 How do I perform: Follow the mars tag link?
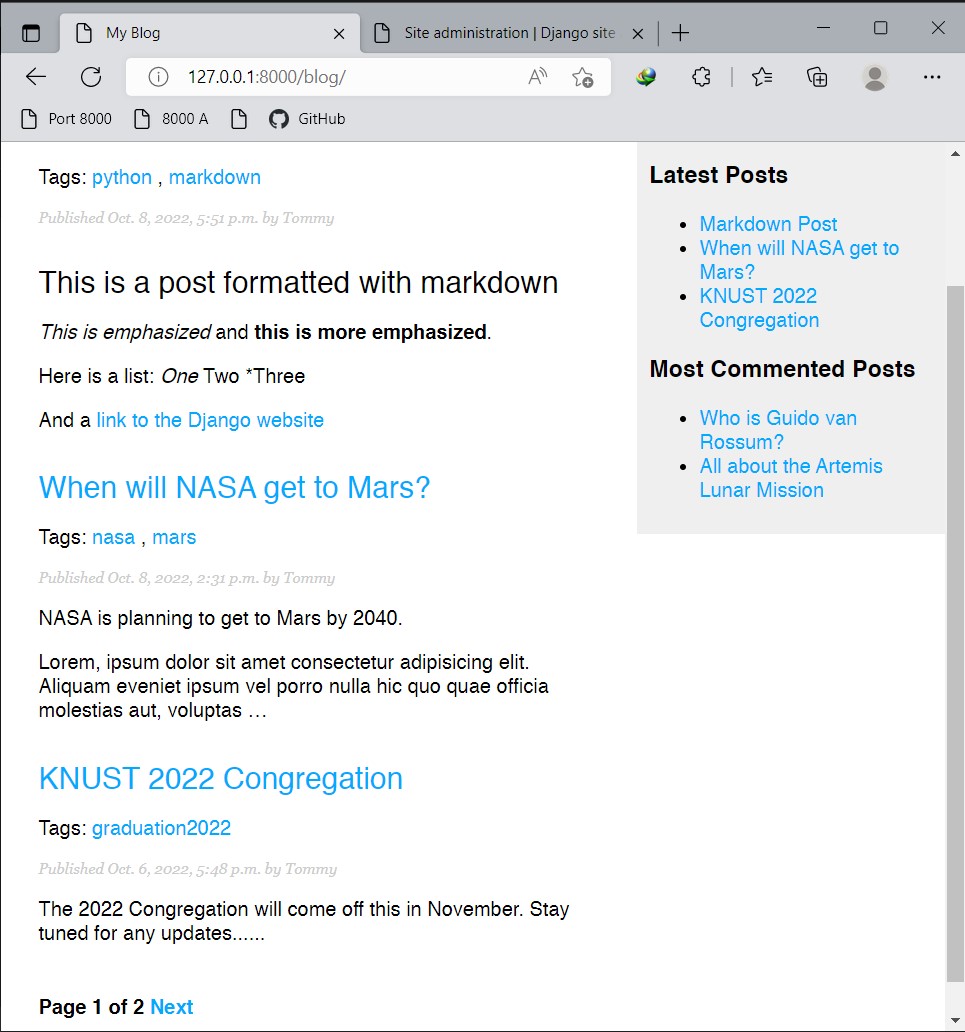[174, 537]
